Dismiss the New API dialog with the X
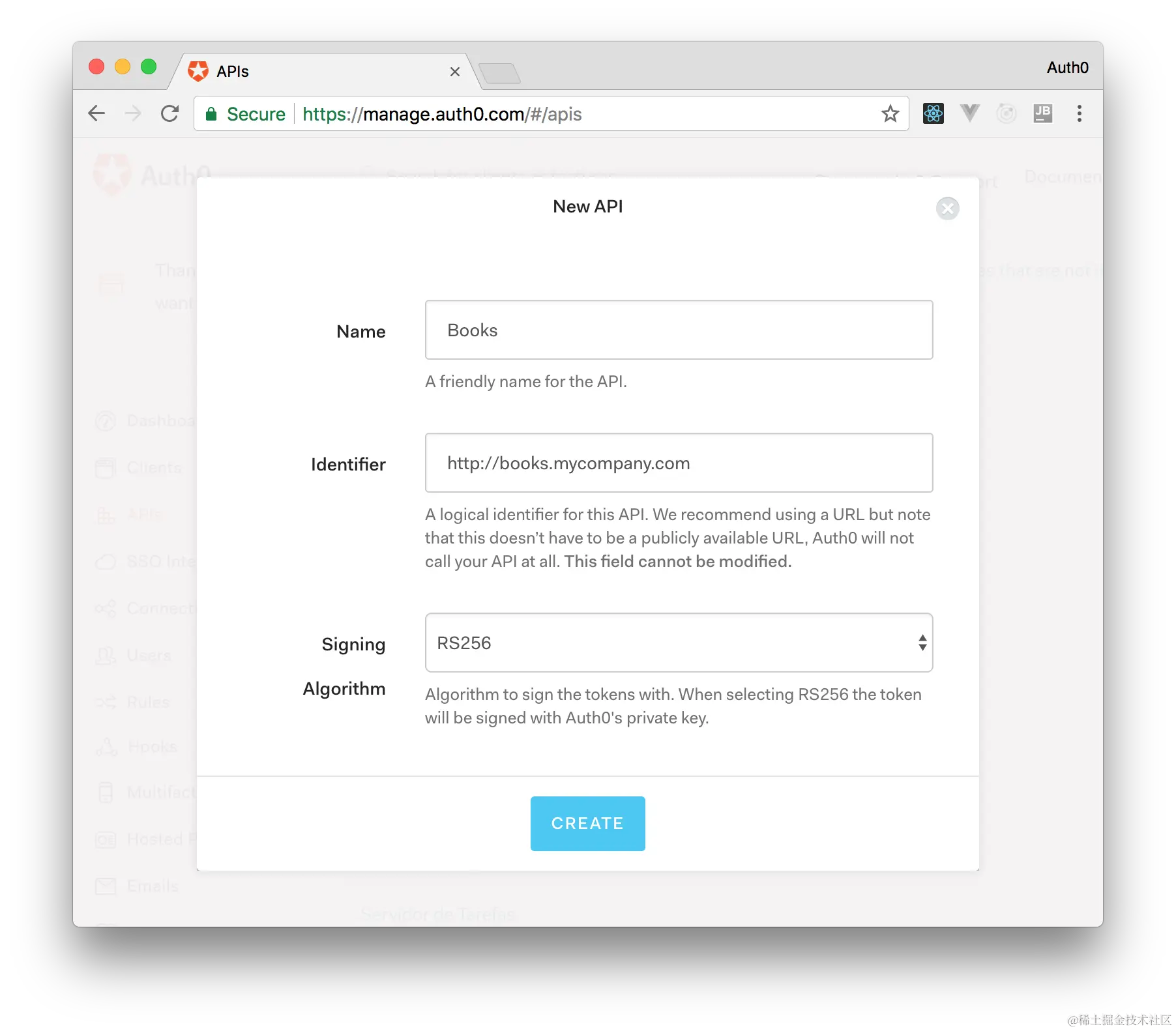The height and width of the screenshot is (1031, 1176). 947,209
